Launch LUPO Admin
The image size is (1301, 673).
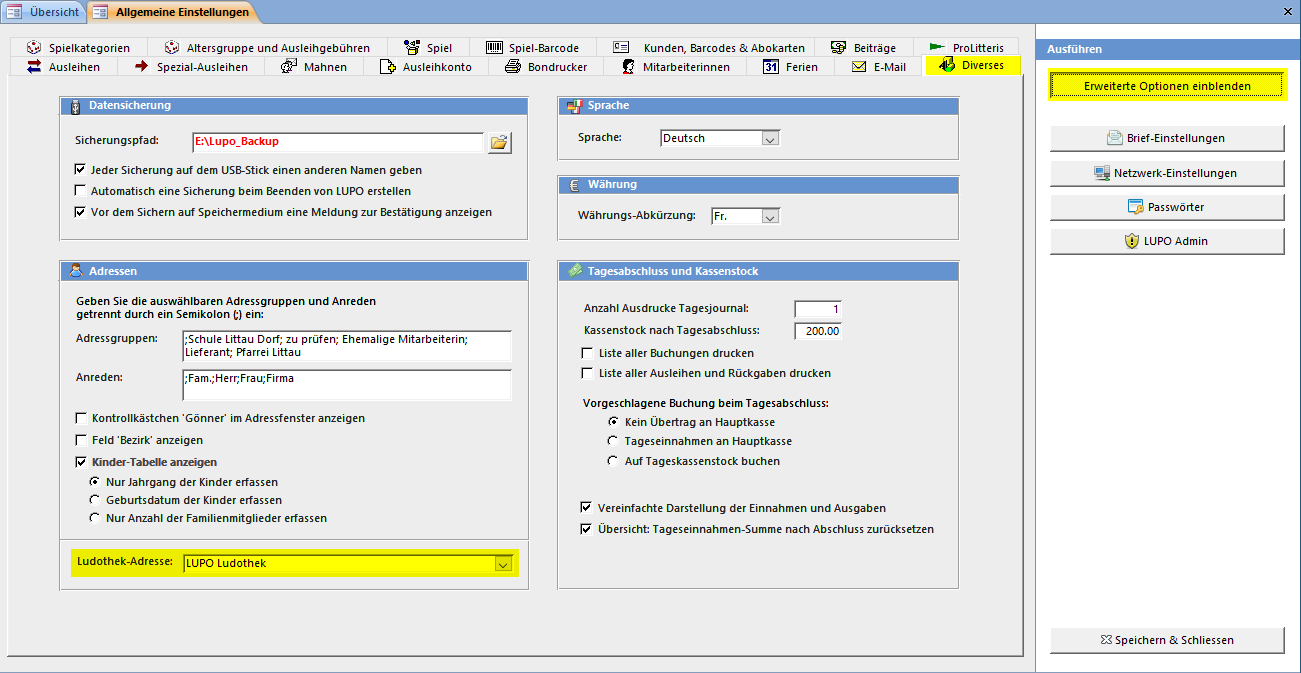click(x=1167, y=241)
